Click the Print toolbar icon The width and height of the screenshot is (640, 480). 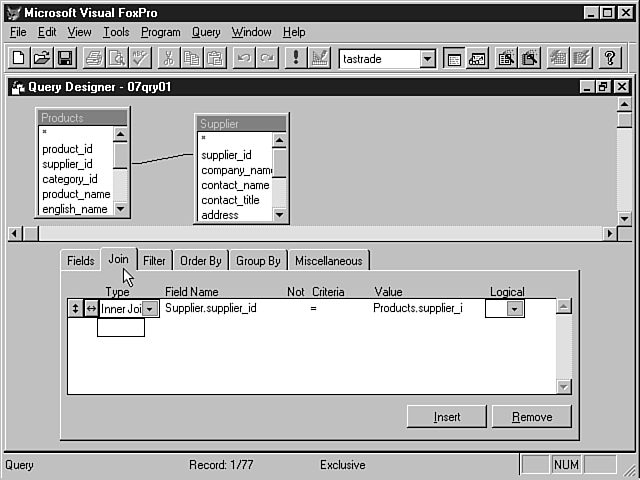(94, 58)
